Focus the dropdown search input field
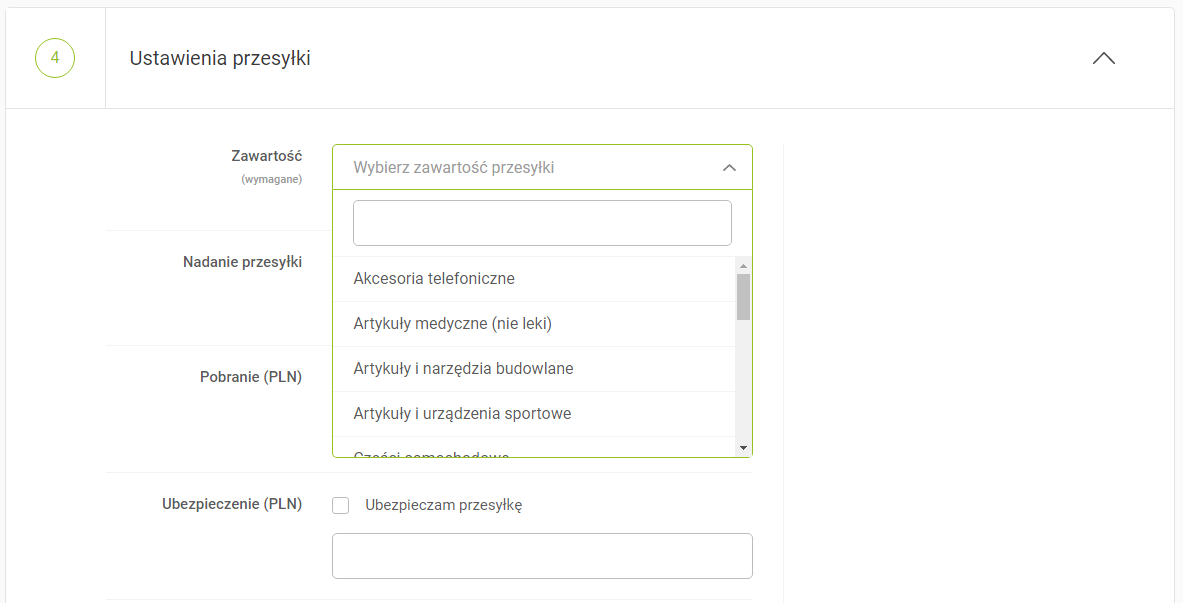This screenshot has width=1183, height=603. [x=542, y=223]
